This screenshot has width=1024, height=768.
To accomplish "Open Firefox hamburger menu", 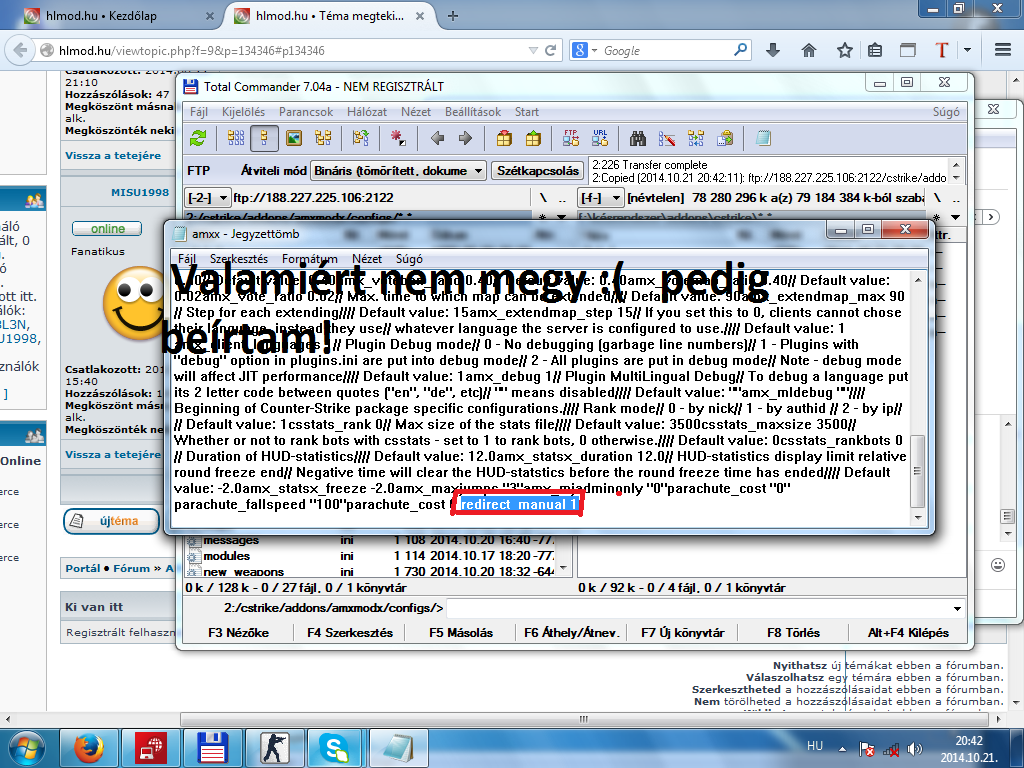I will 1003,50.
